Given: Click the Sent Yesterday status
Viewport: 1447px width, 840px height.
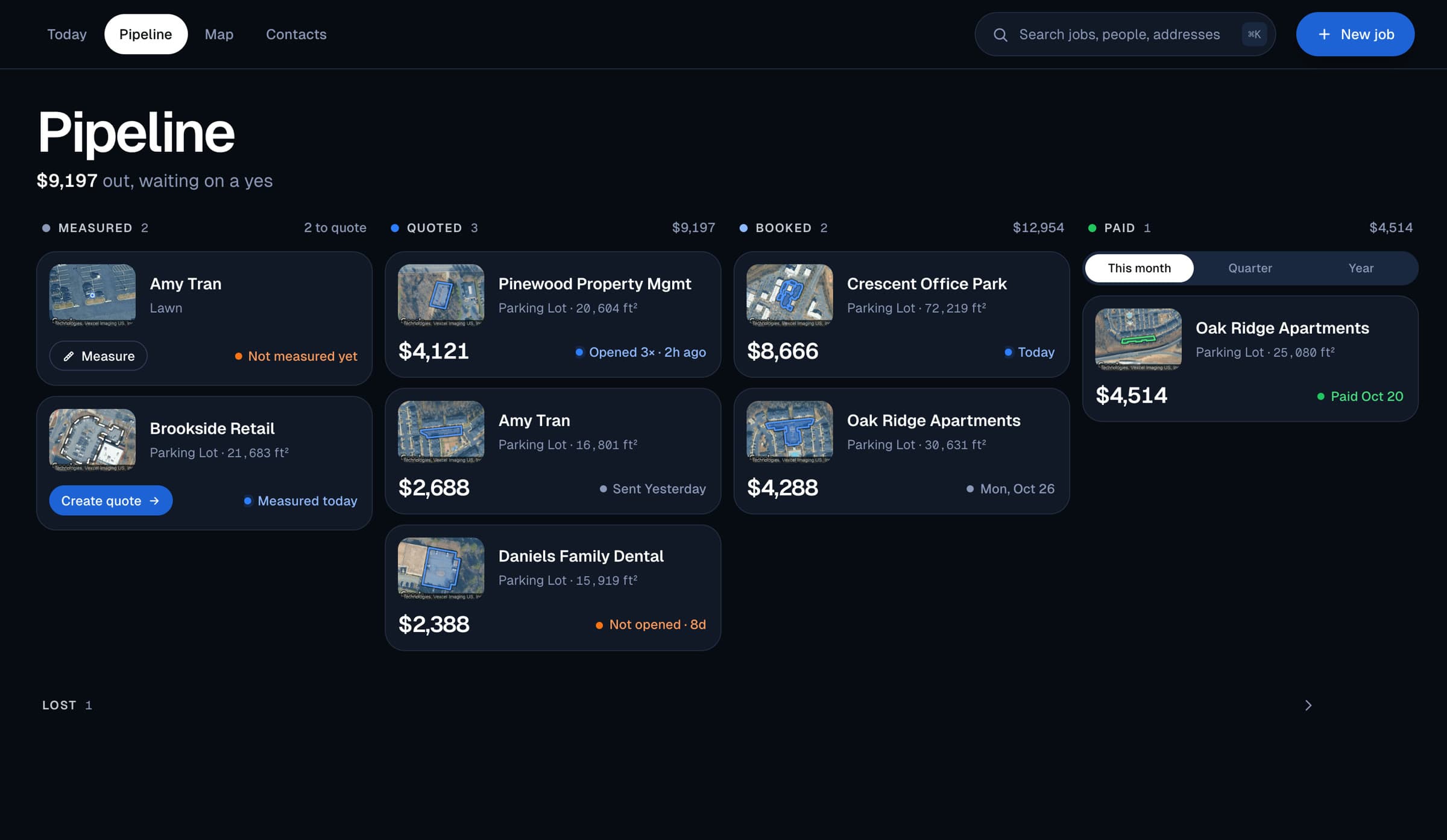Looking at the screenshot, I should tap(652, 489).
